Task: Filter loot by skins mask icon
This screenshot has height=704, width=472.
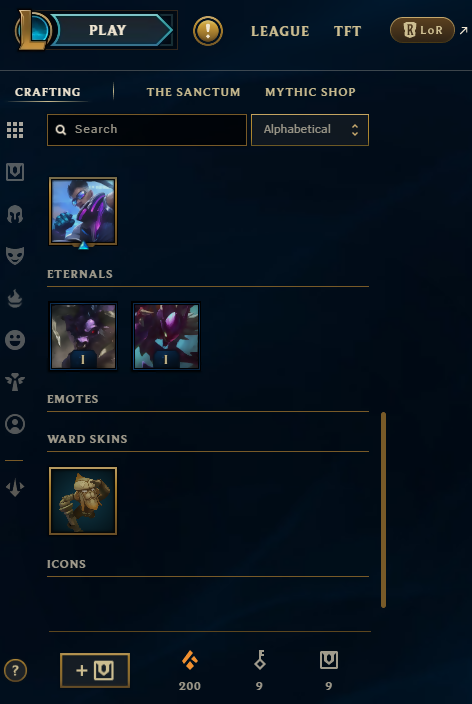Action: (x=15, y=256)
